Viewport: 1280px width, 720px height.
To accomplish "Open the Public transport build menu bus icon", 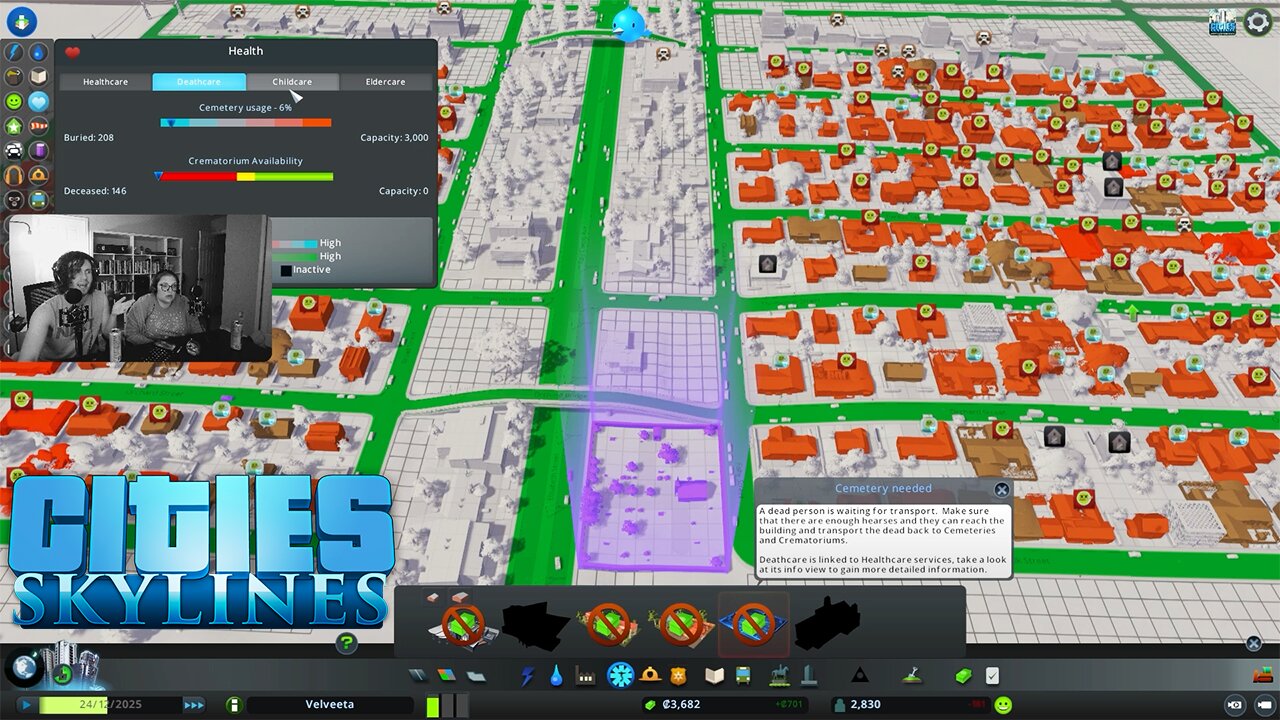I will click(743, 676).
